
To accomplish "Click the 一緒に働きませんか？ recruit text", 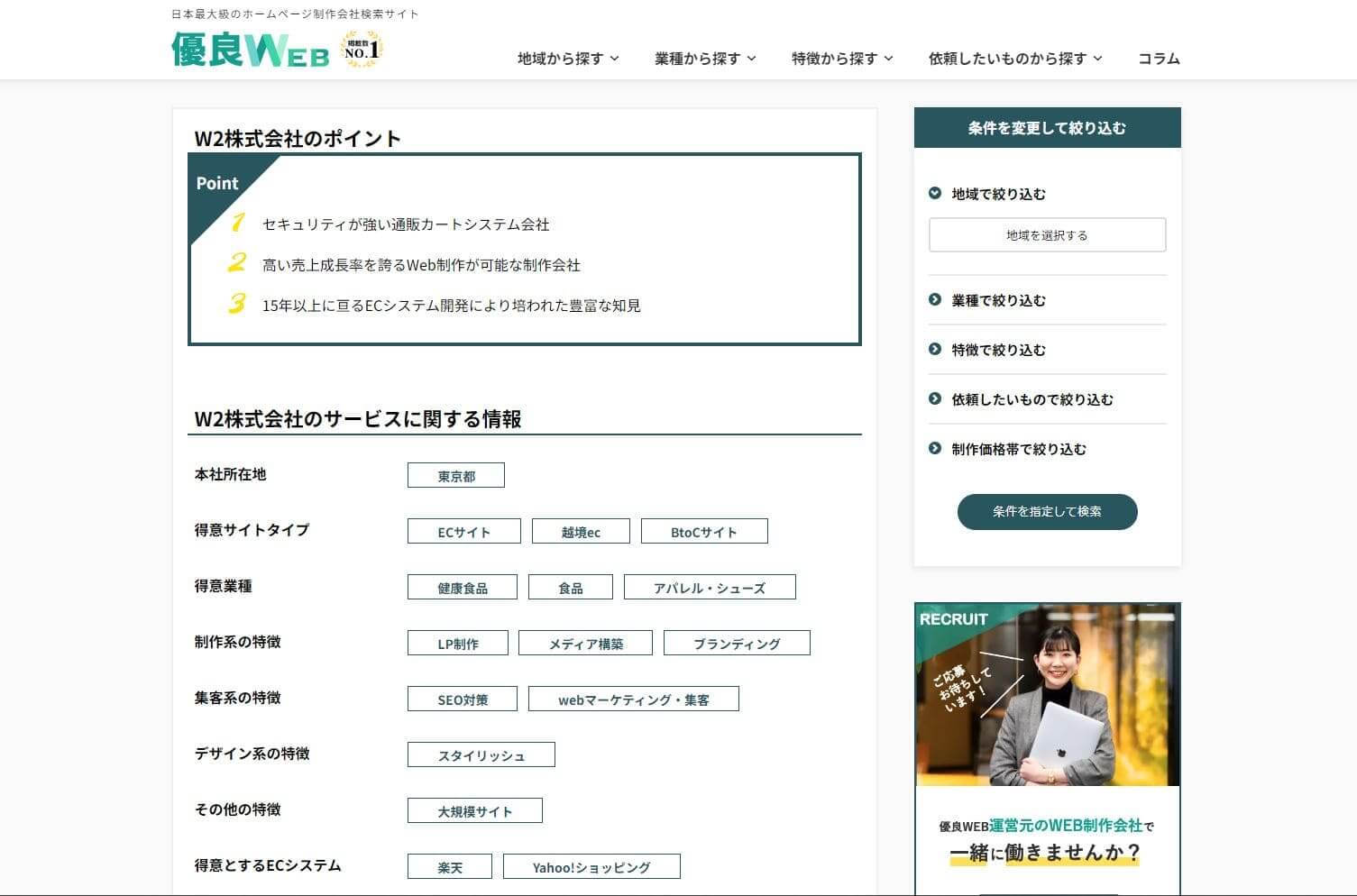I will pos(1046,853).
